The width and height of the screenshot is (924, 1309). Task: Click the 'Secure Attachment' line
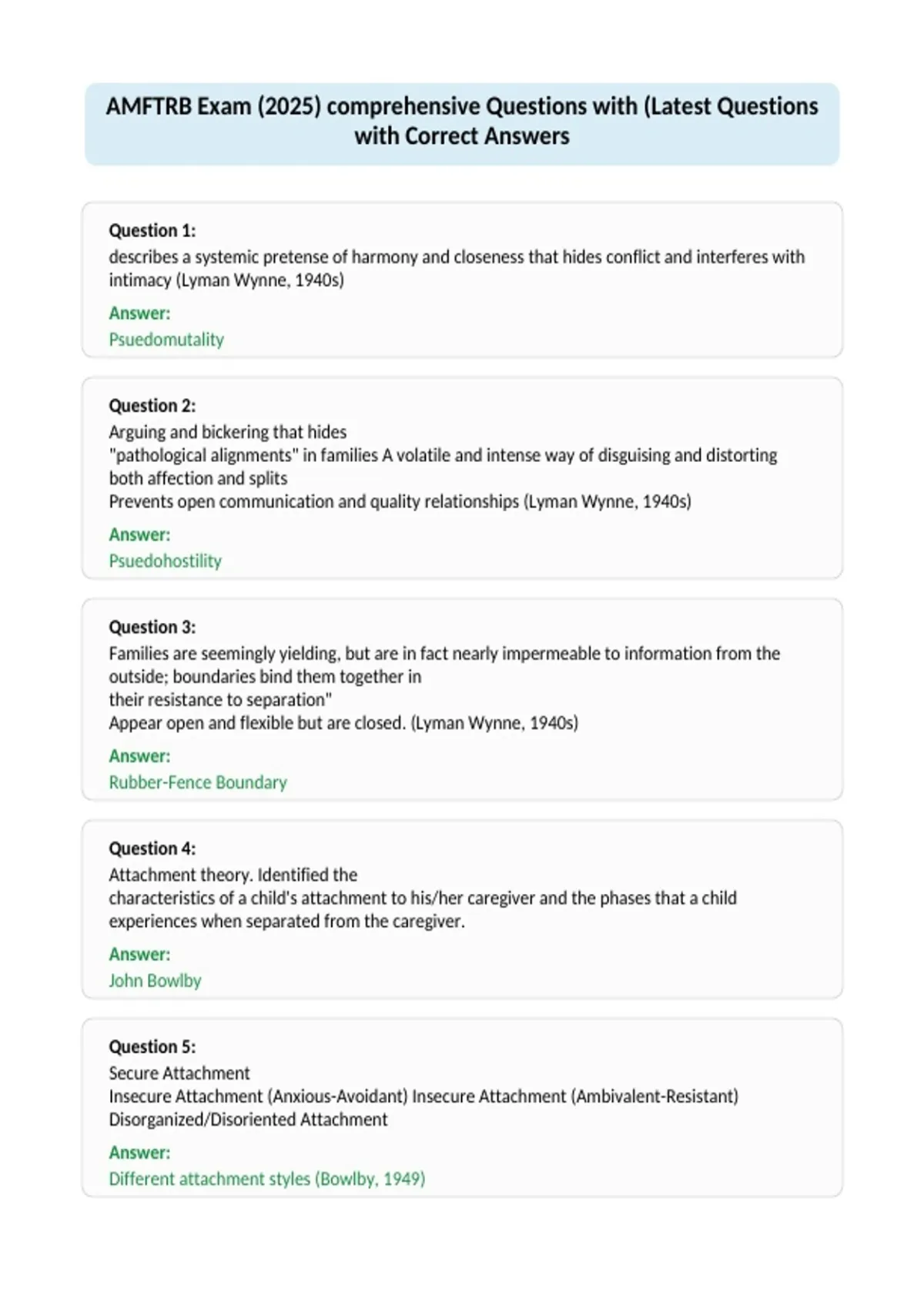[x=179, y=1073]
